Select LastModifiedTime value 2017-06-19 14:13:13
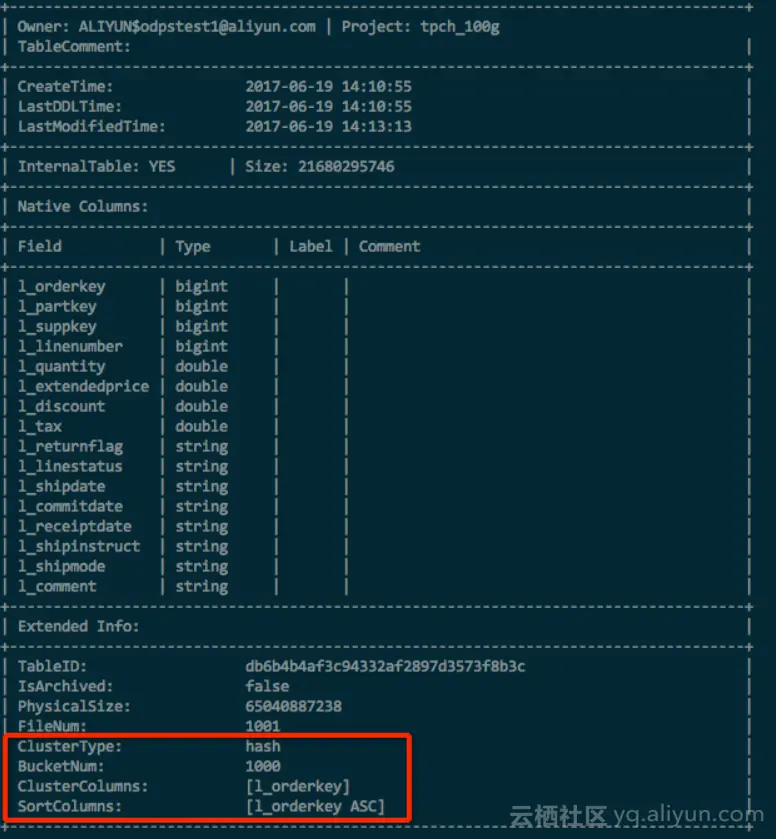The height and width of the screenshot is (839, 776). pos(329,126)
